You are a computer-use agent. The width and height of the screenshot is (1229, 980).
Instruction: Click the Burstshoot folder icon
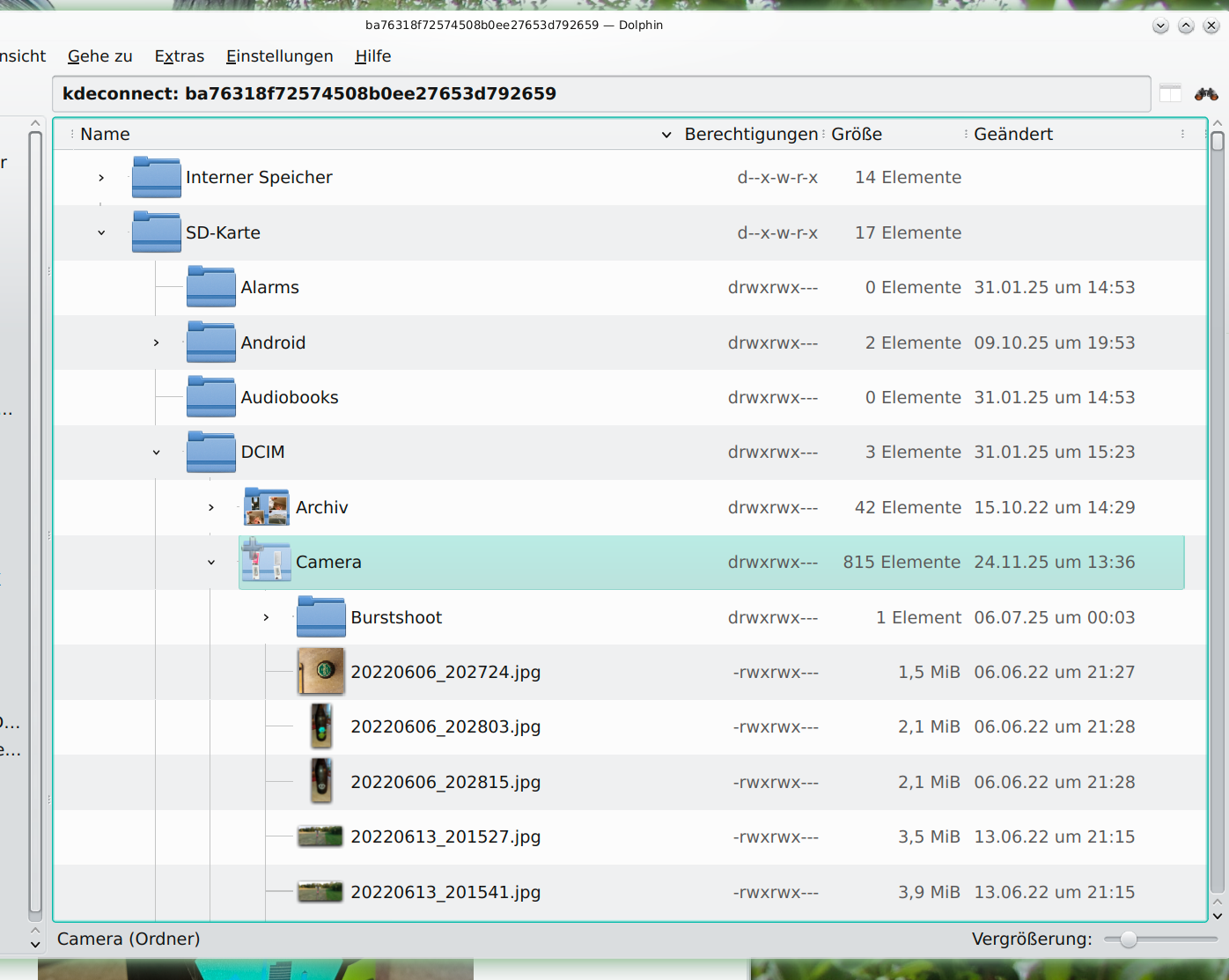pyautogui.click(x=321, y=617)
